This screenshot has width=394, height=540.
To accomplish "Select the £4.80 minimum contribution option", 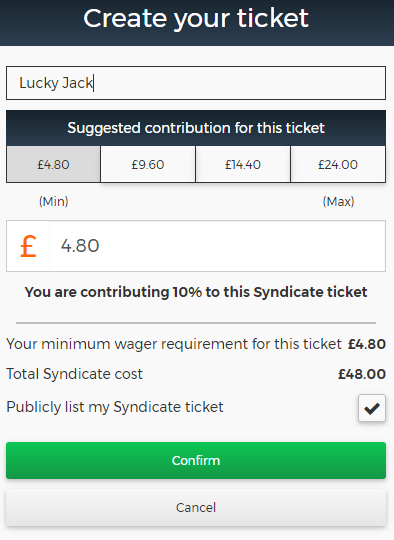I will (53, 164).
